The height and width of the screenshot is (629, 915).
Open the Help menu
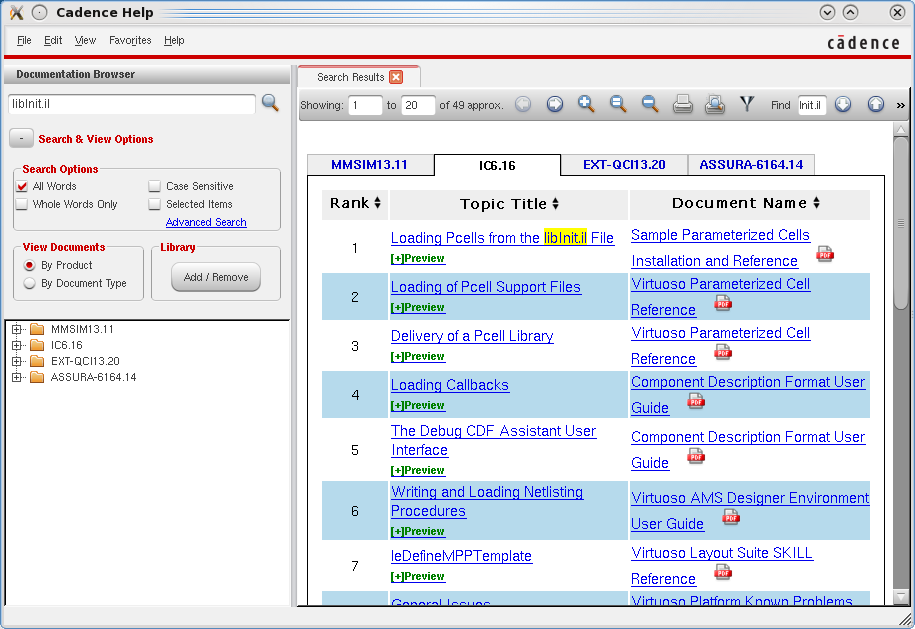click(174, 40)
